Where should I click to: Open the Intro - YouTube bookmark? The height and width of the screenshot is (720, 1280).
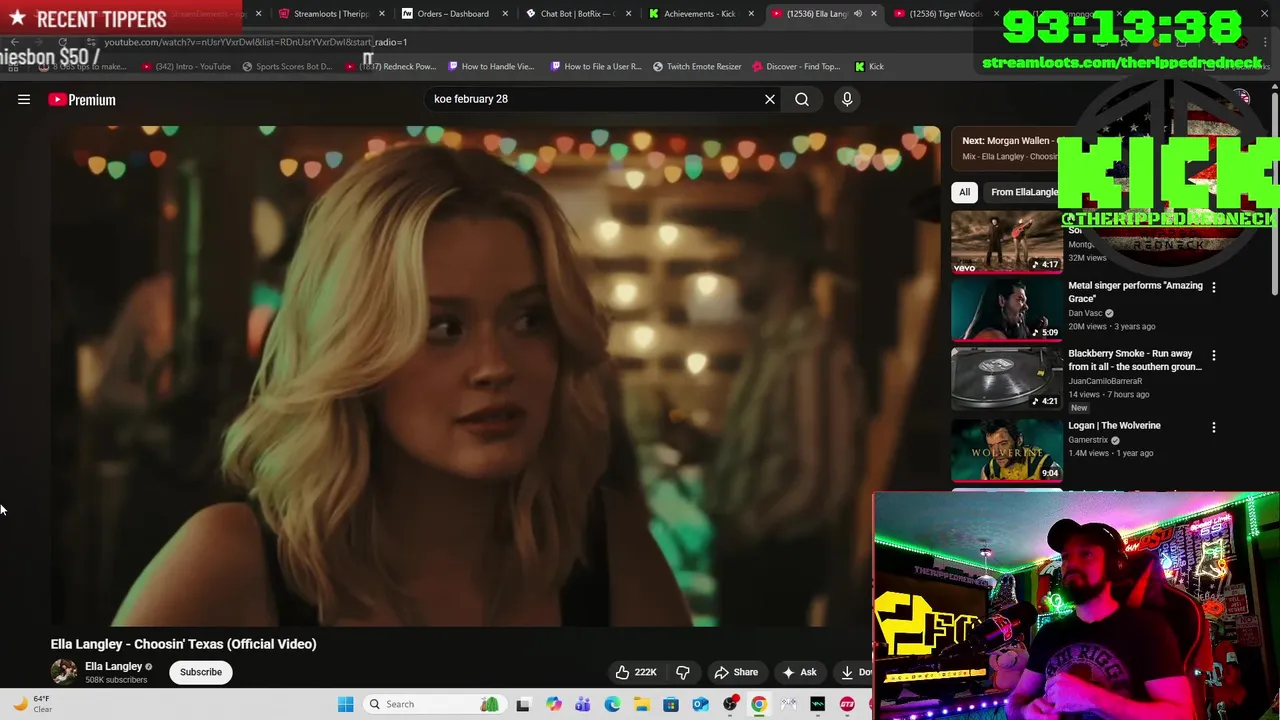(186, 67)
